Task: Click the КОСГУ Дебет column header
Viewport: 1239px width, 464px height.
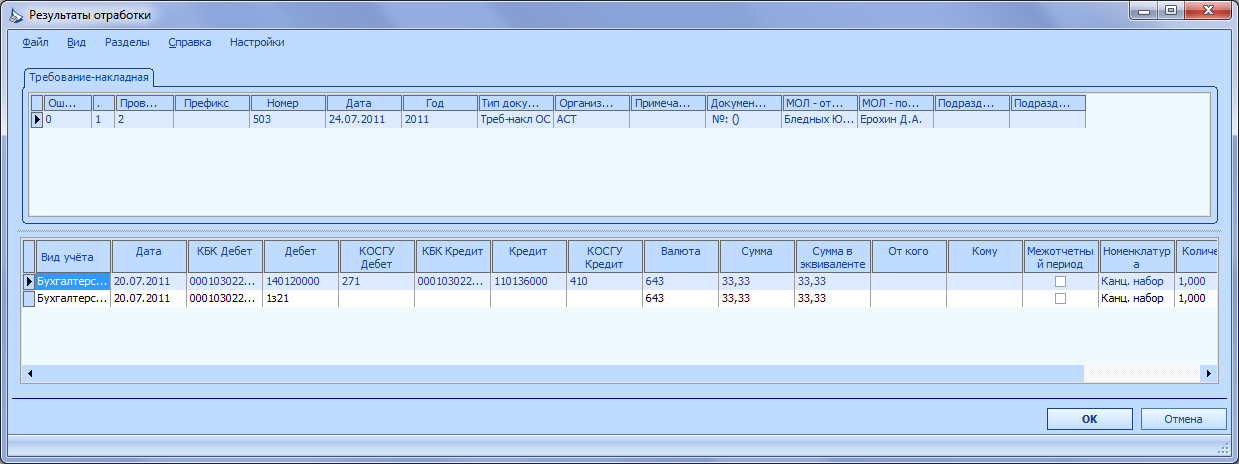Action: [x=377, y=257]
